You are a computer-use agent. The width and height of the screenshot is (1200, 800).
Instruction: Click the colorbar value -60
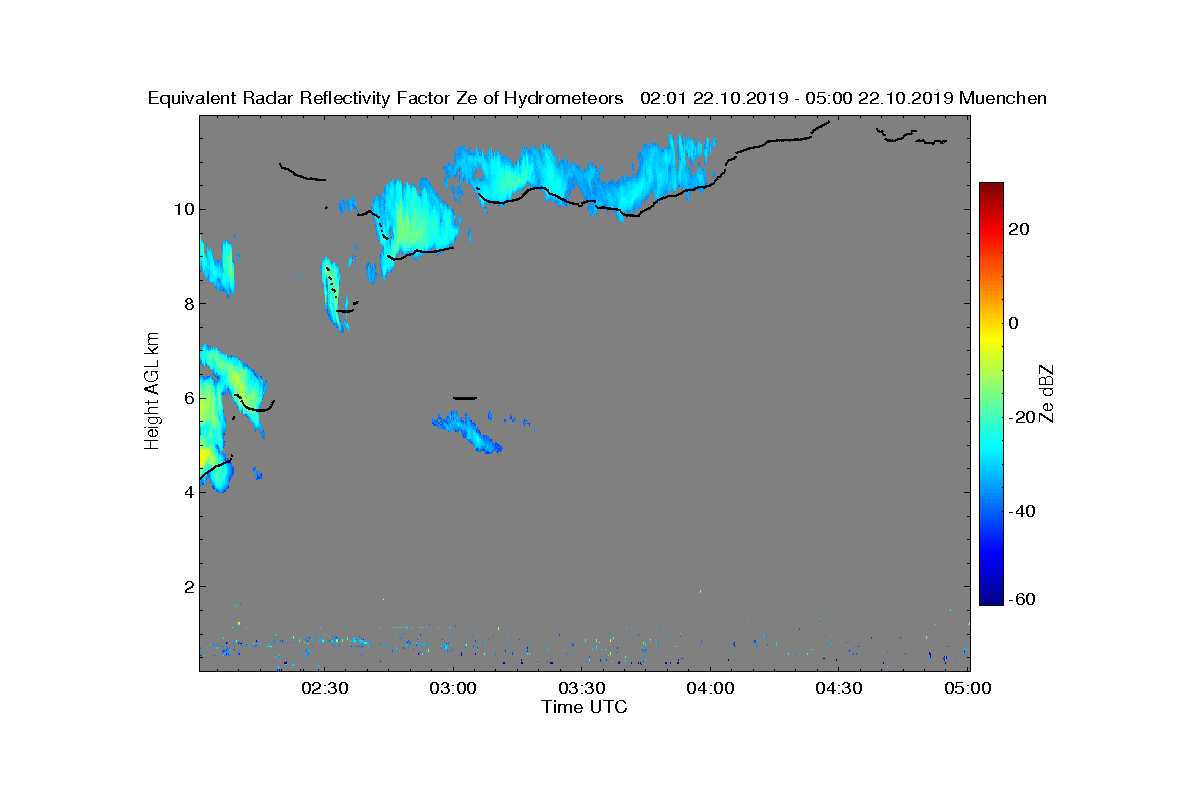(x=1022, y=599)
